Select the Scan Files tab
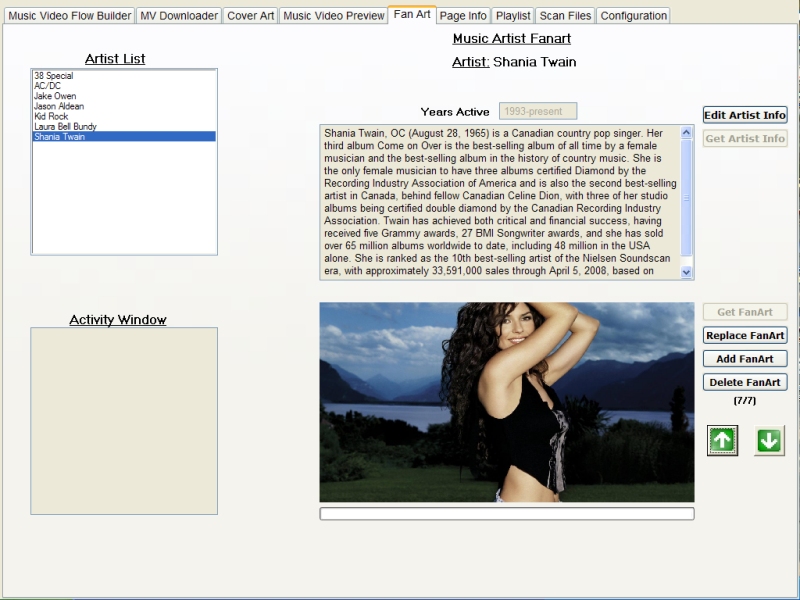The width and height of the screenshot is (800, 600). [565, 16]
